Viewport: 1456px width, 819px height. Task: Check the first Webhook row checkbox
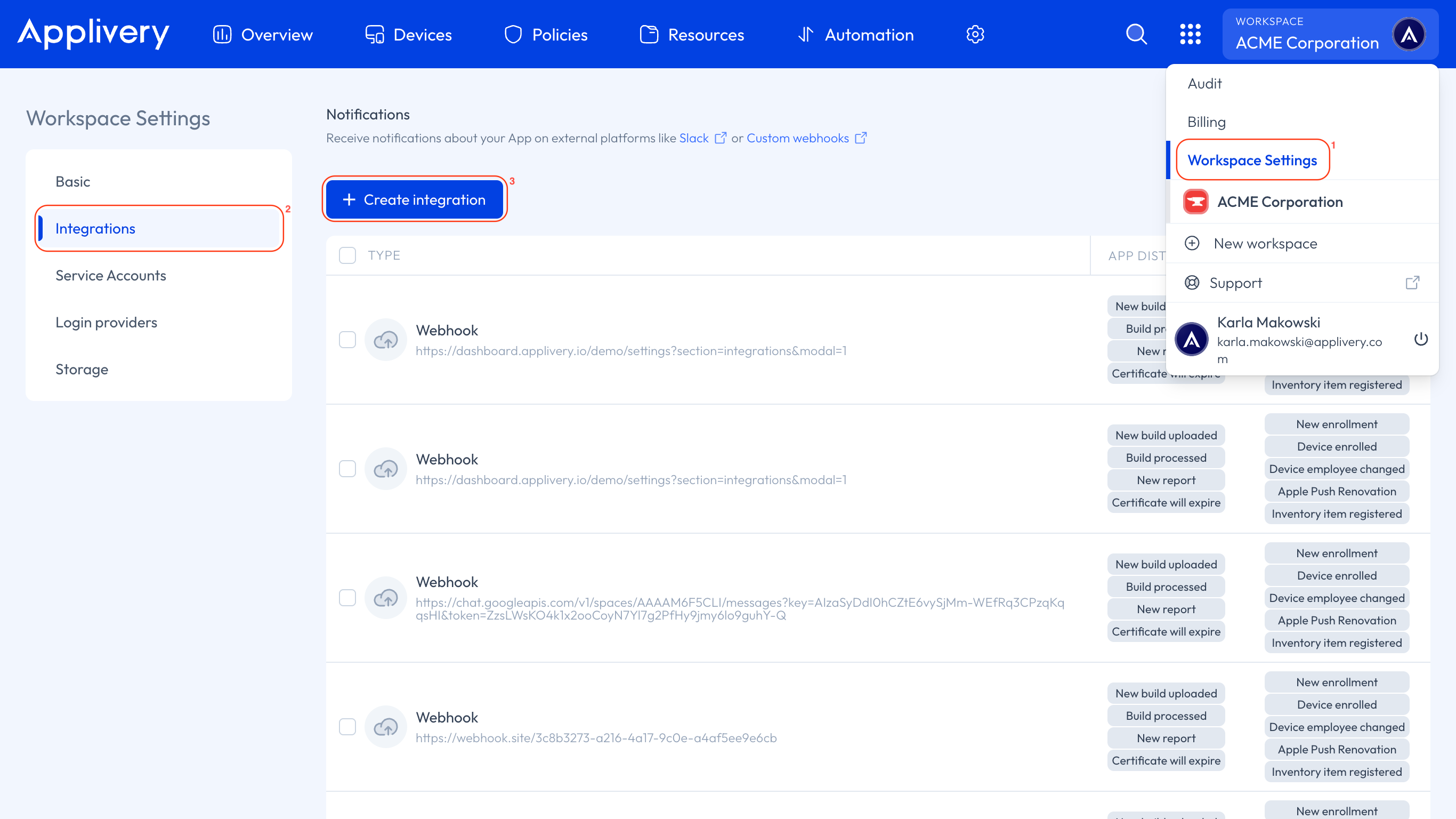(x=347, y=339)
